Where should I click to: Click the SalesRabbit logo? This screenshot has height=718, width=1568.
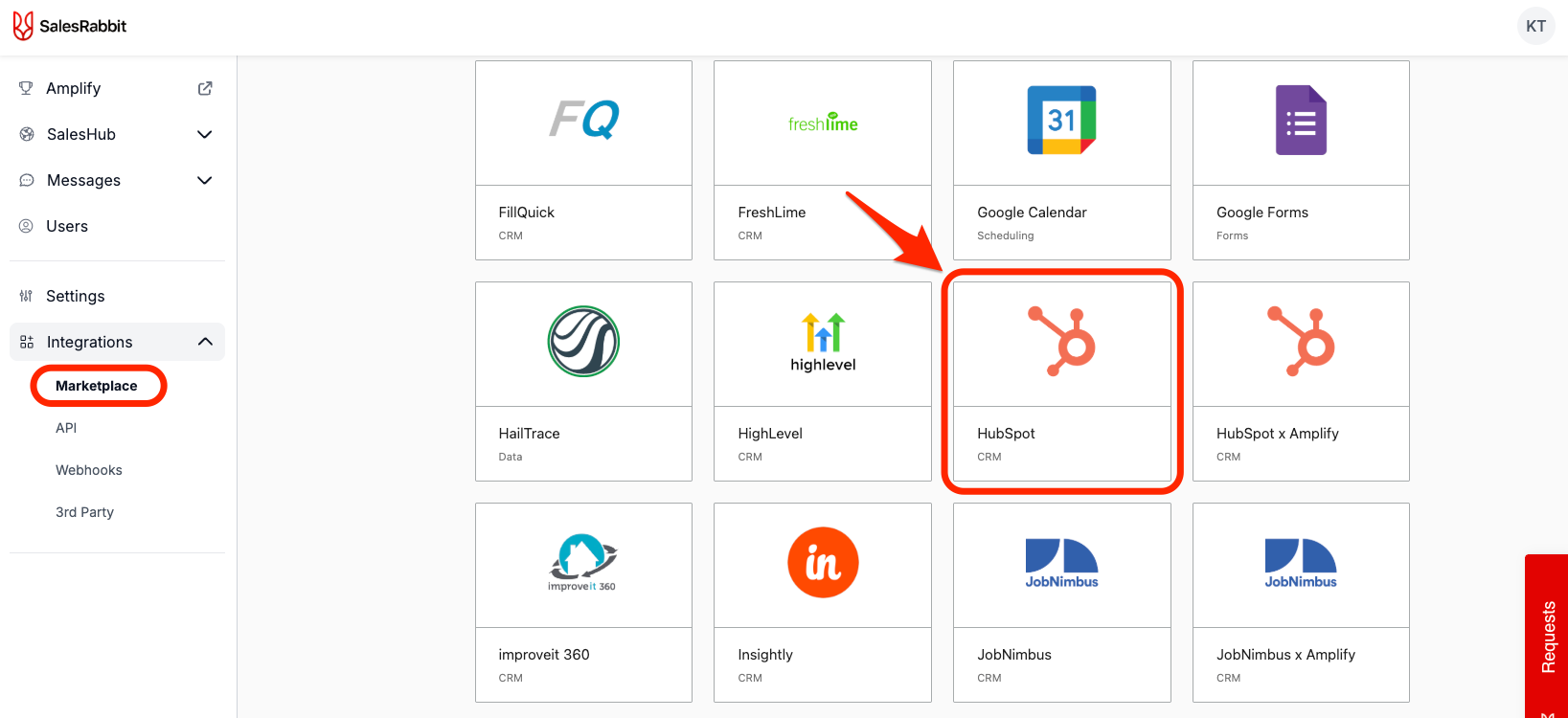[70, 26]
